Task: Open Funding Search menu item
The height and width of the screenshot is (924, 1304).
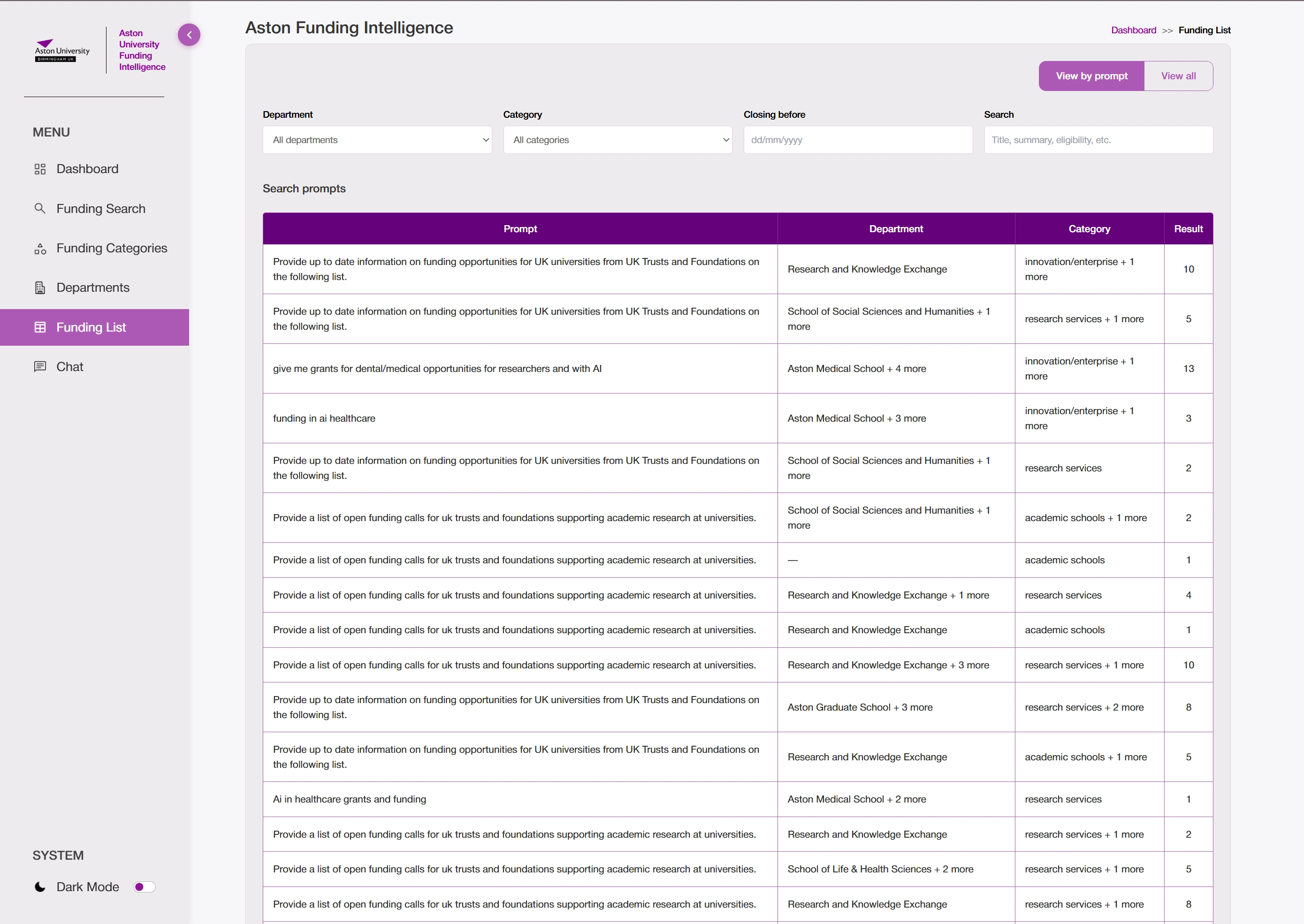Action: pyautogui.click(x=101, y=209)
